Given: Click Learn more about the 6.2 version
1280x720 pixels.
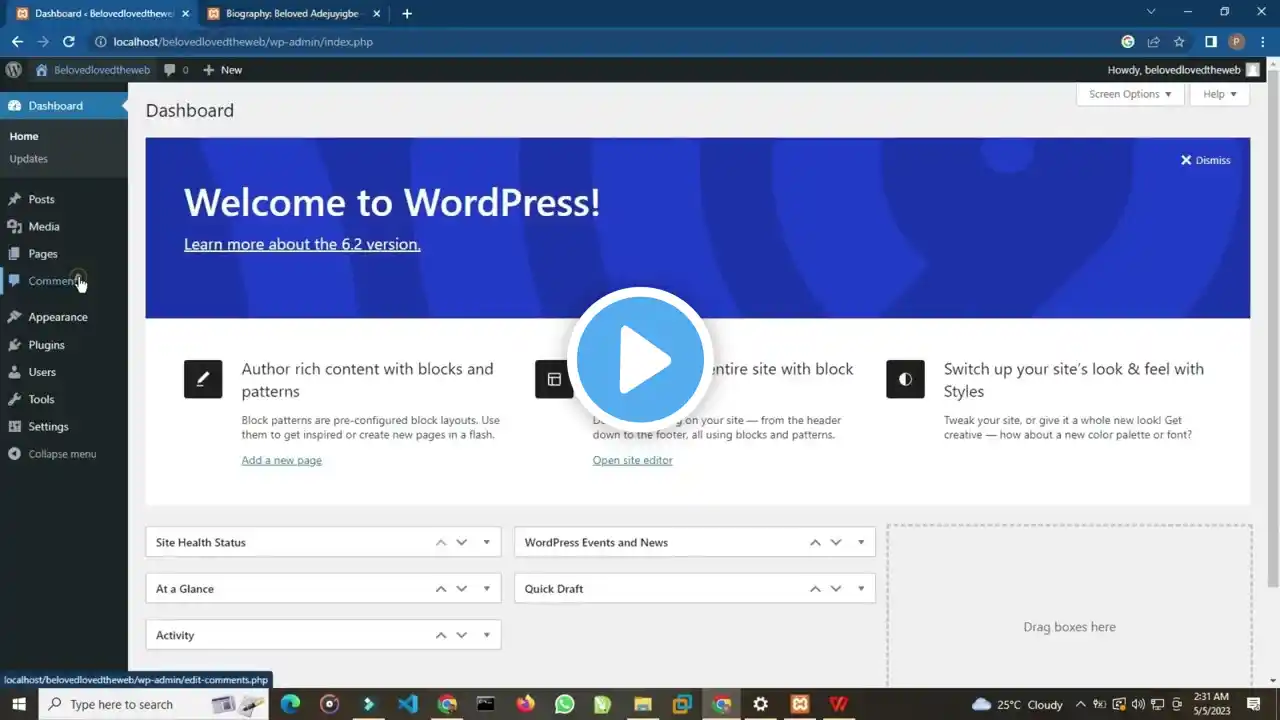Looking at the screenshot, I should click(x=302, y=244).
